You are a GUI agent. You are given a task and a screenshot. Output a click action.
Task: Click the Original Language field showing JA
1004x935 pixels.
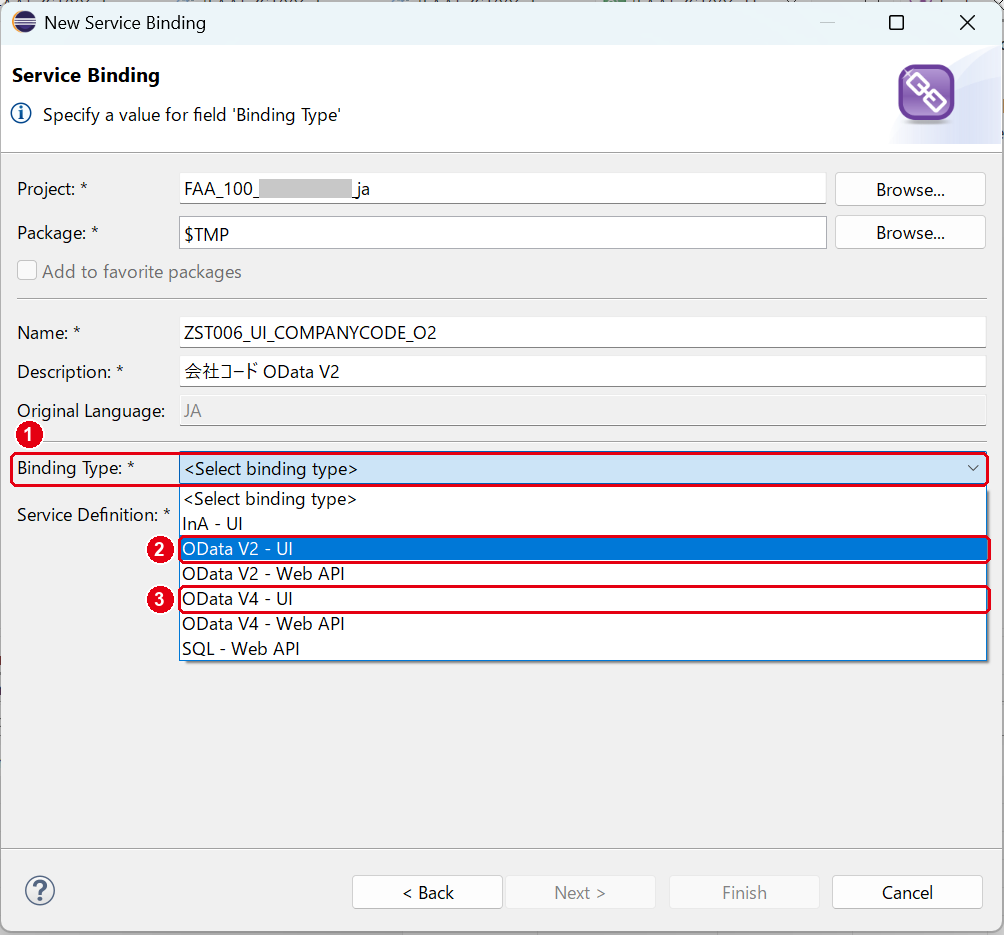click(x=583, y=411)
